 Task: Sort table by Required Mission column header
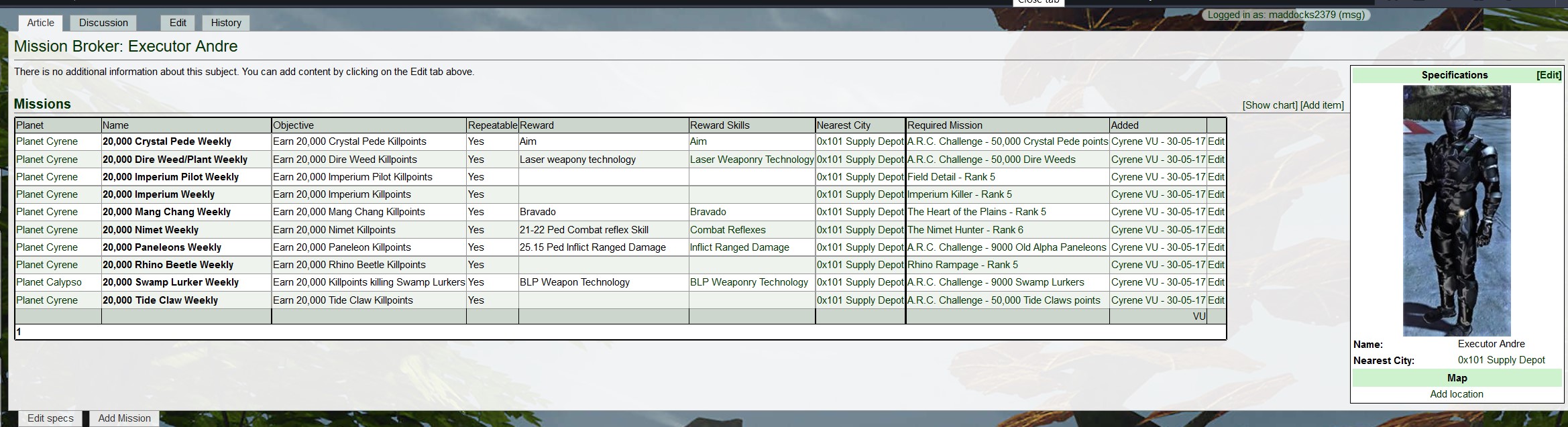point(944,125)
